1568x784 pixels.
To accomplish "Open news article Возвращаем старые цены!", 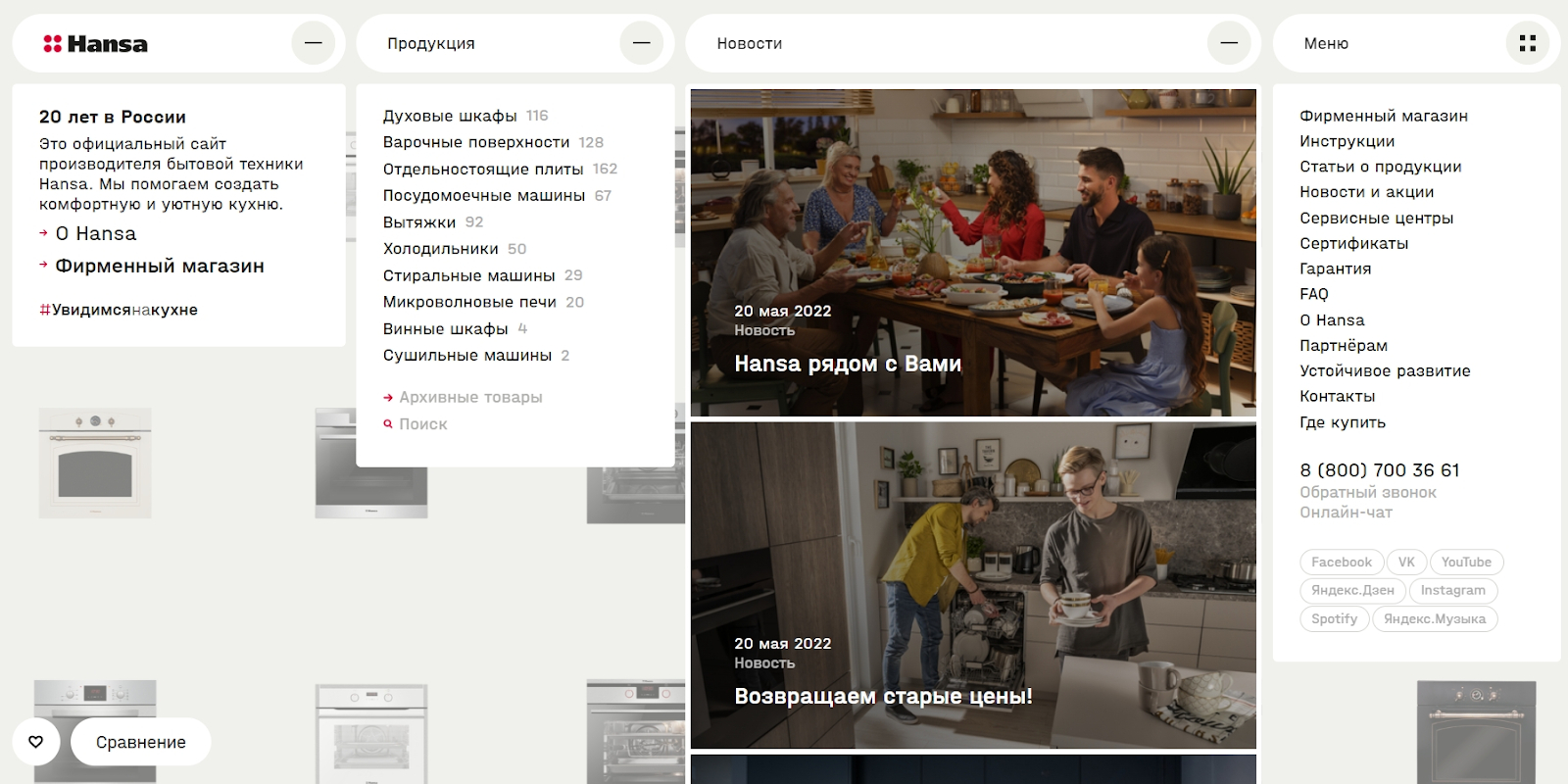I will point(973,585).
